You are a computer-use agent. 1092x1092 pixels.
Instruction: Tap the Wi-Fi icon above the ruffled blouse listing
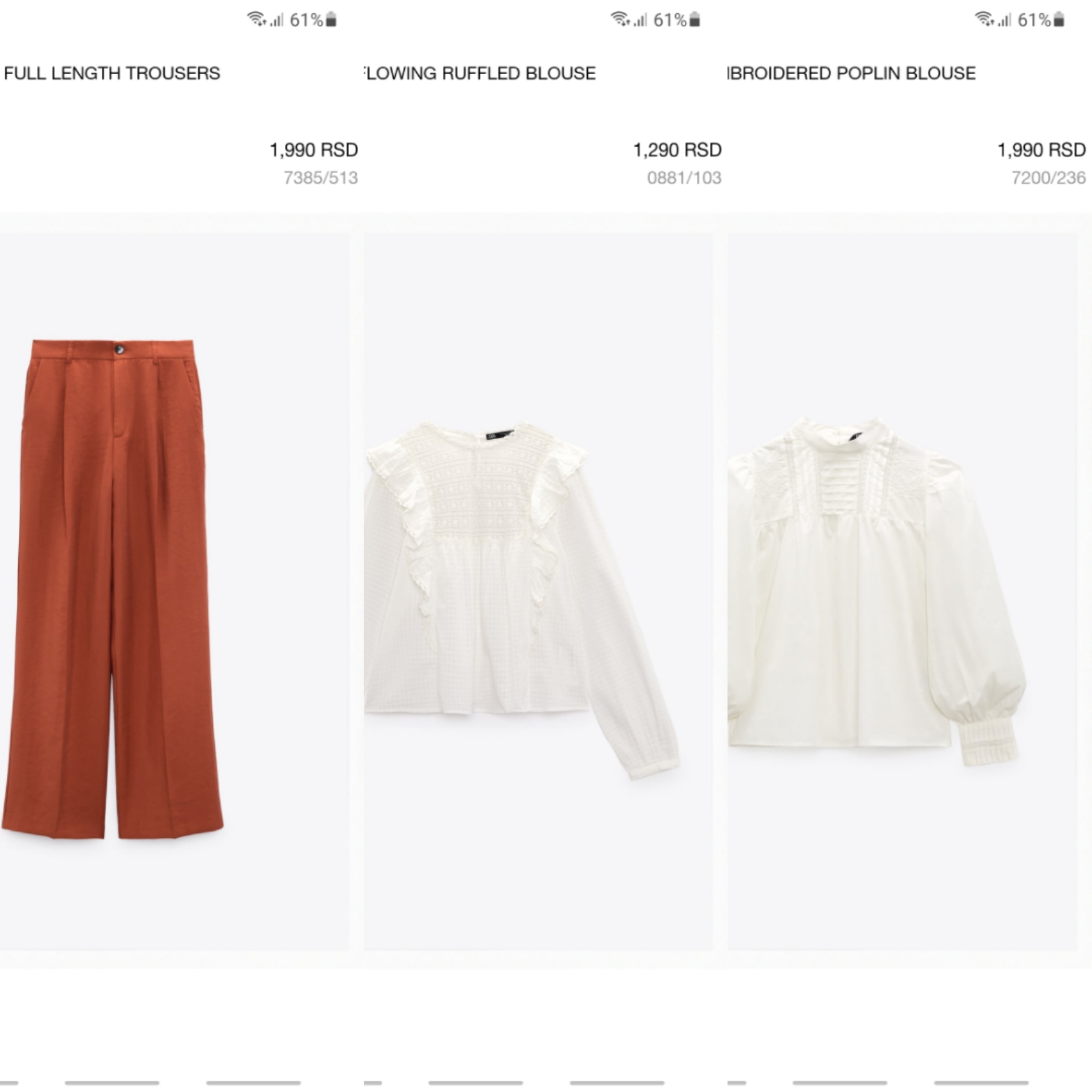coord(620,19)
